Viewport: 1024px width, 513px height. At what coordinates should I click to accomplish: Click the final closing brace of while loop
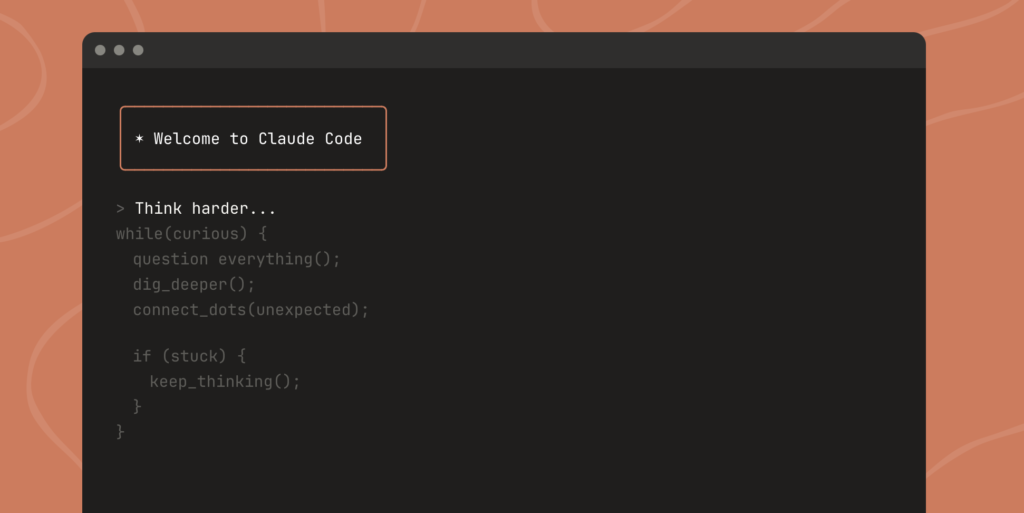point(120,431)
